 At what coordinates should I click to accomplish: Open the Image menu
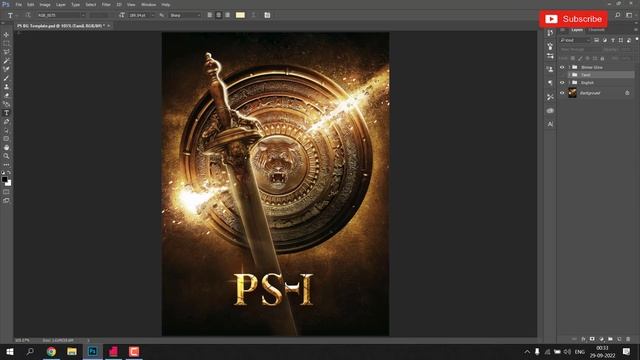45,4
